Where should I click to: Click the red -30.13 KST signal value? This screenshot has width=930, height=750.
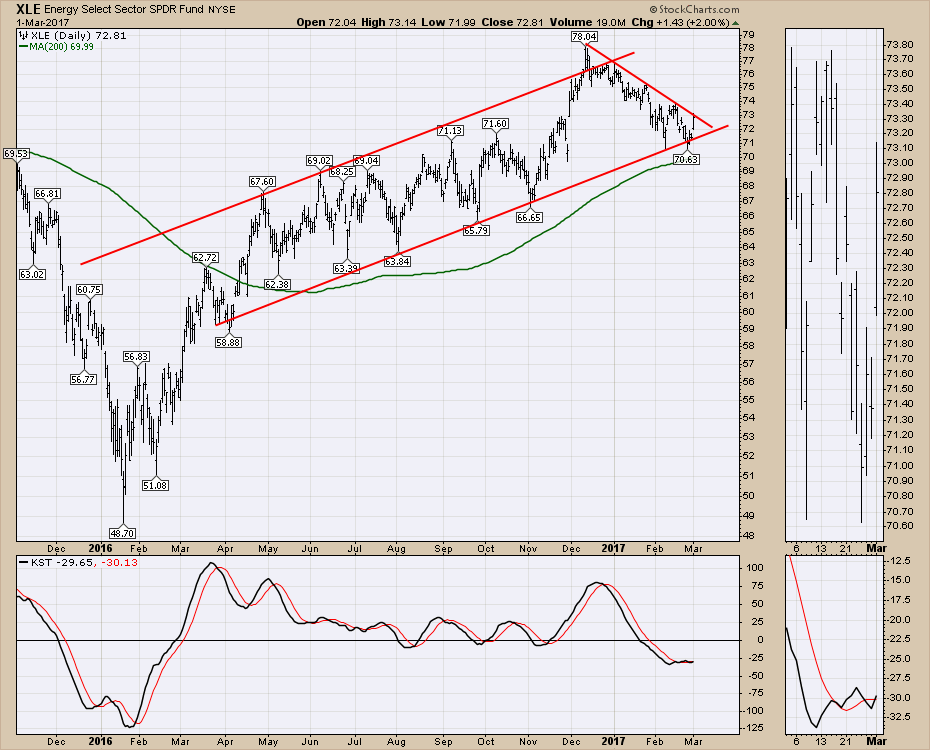[120, 562]
